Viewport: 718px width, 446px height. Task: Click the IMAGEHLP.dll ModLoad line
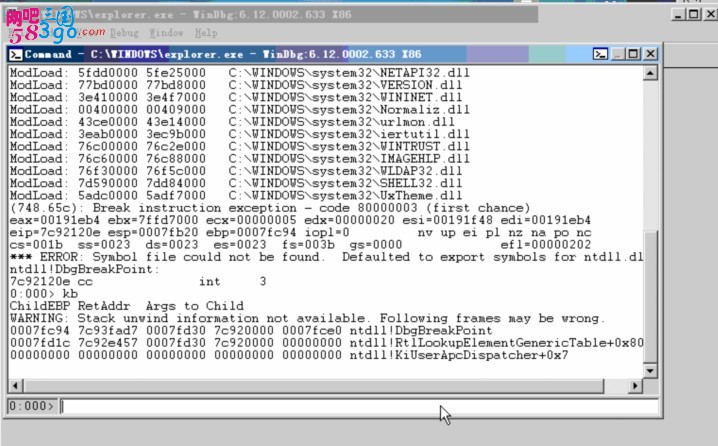[x=239, y=159]
